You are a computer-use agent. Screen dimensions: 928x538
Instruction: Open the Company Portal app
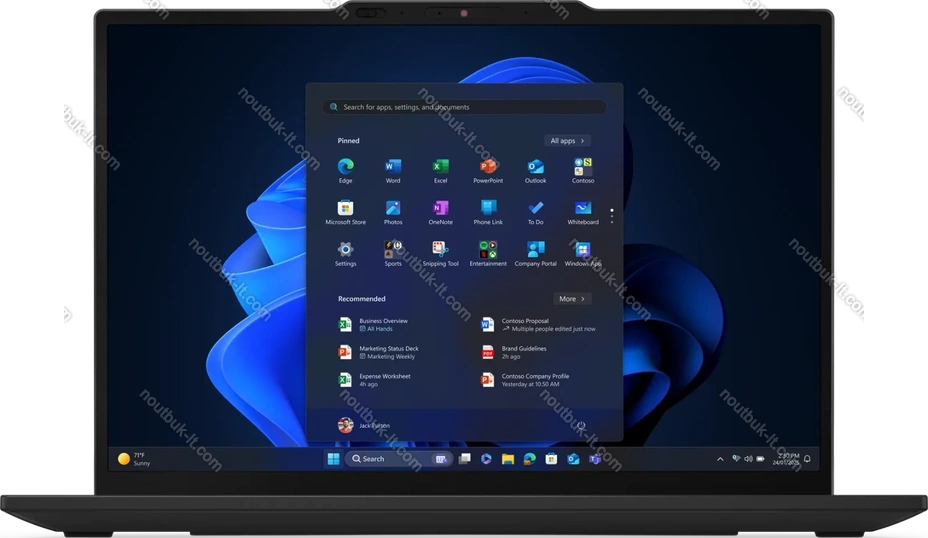pos(535,250)
